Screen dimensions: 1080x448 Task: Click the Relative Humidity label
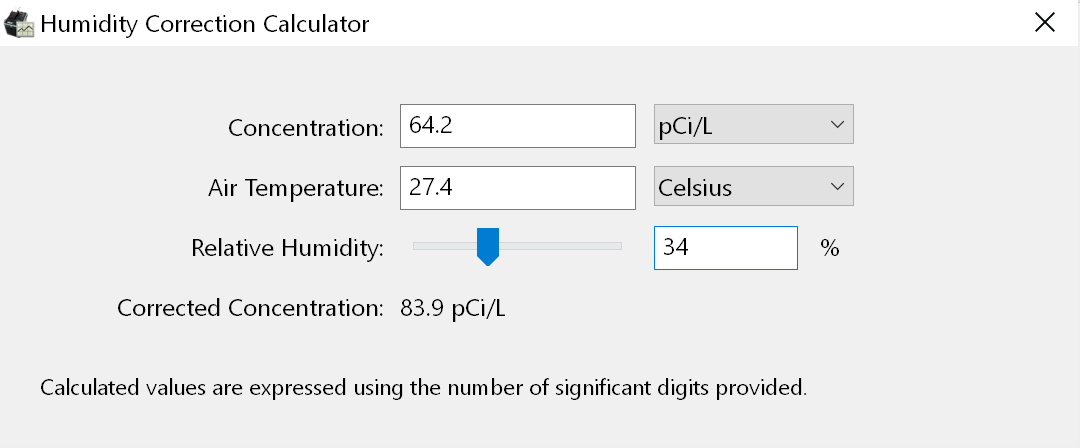[x=287, y=248]
